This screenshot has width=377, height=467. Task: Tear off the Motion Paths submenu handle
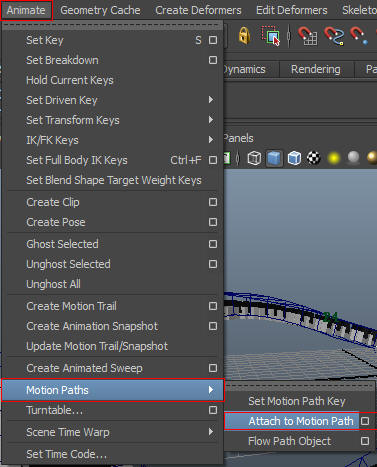tap(299, 386)
